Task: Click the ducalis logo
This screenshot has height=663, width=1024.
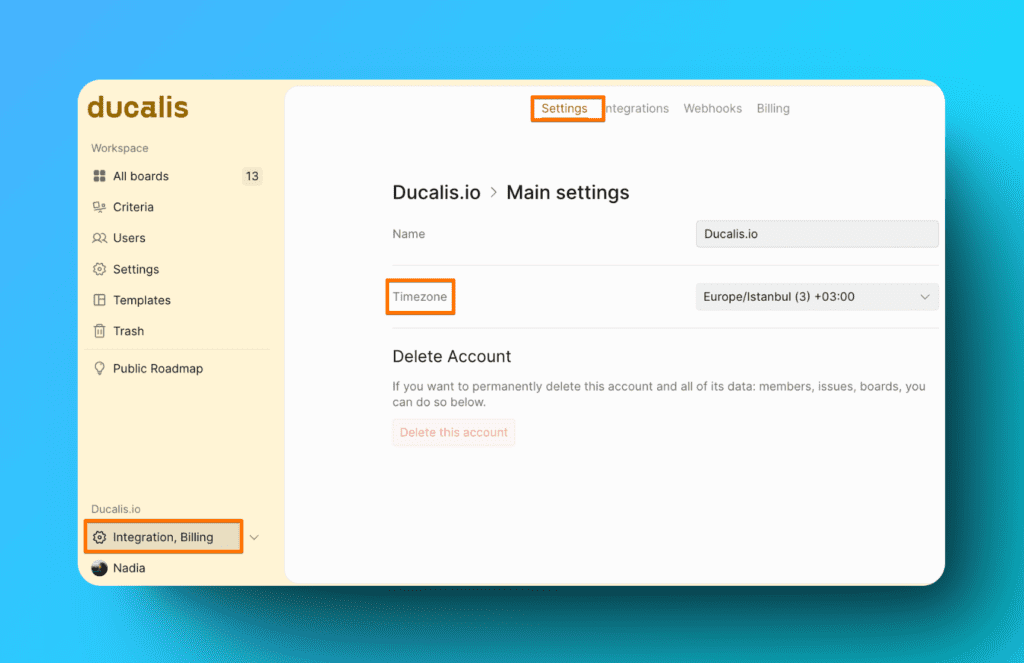Action: coord(138,107)
